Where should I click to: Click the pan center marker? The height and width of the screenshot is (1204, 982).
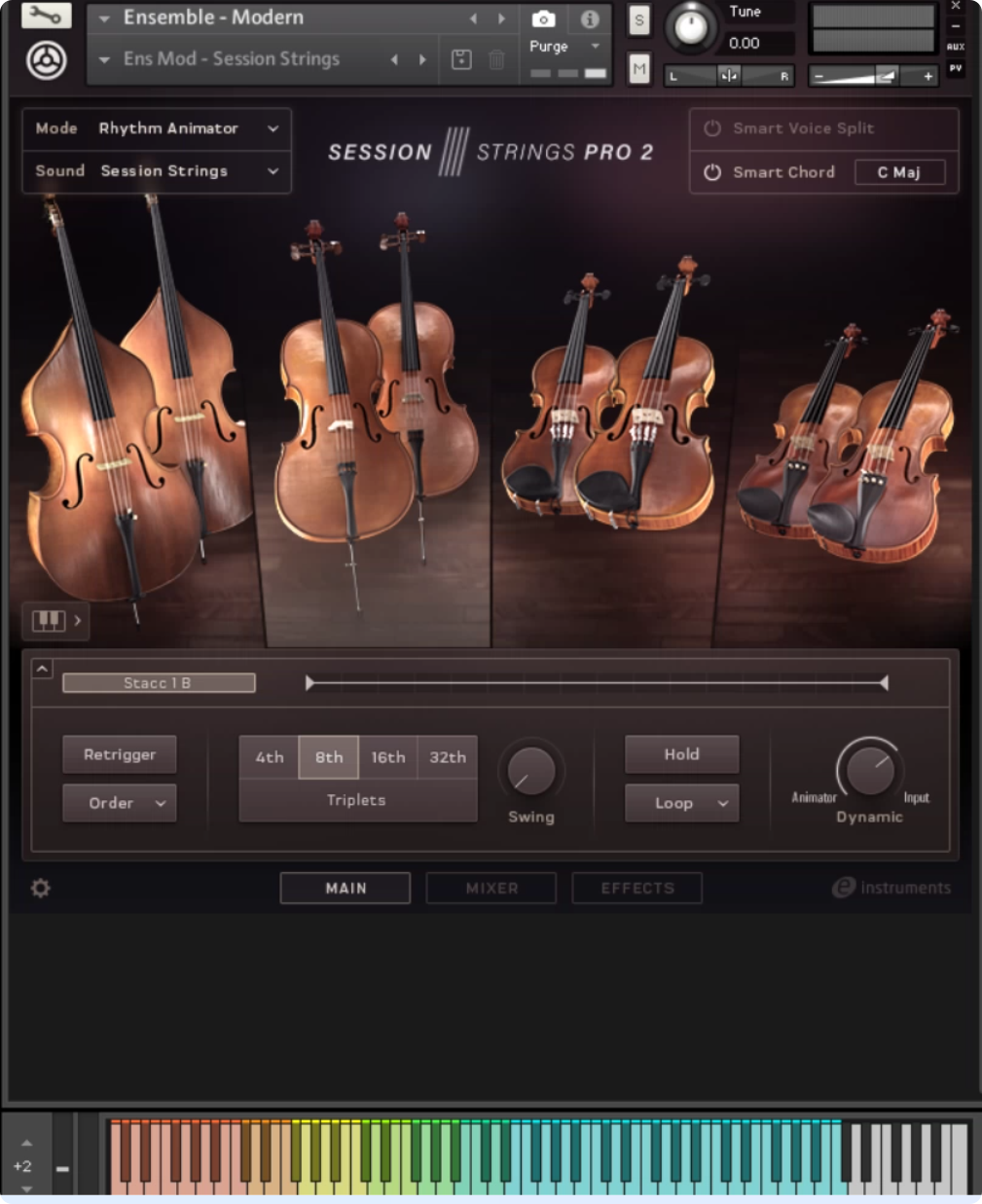click(x=729, y=76)
